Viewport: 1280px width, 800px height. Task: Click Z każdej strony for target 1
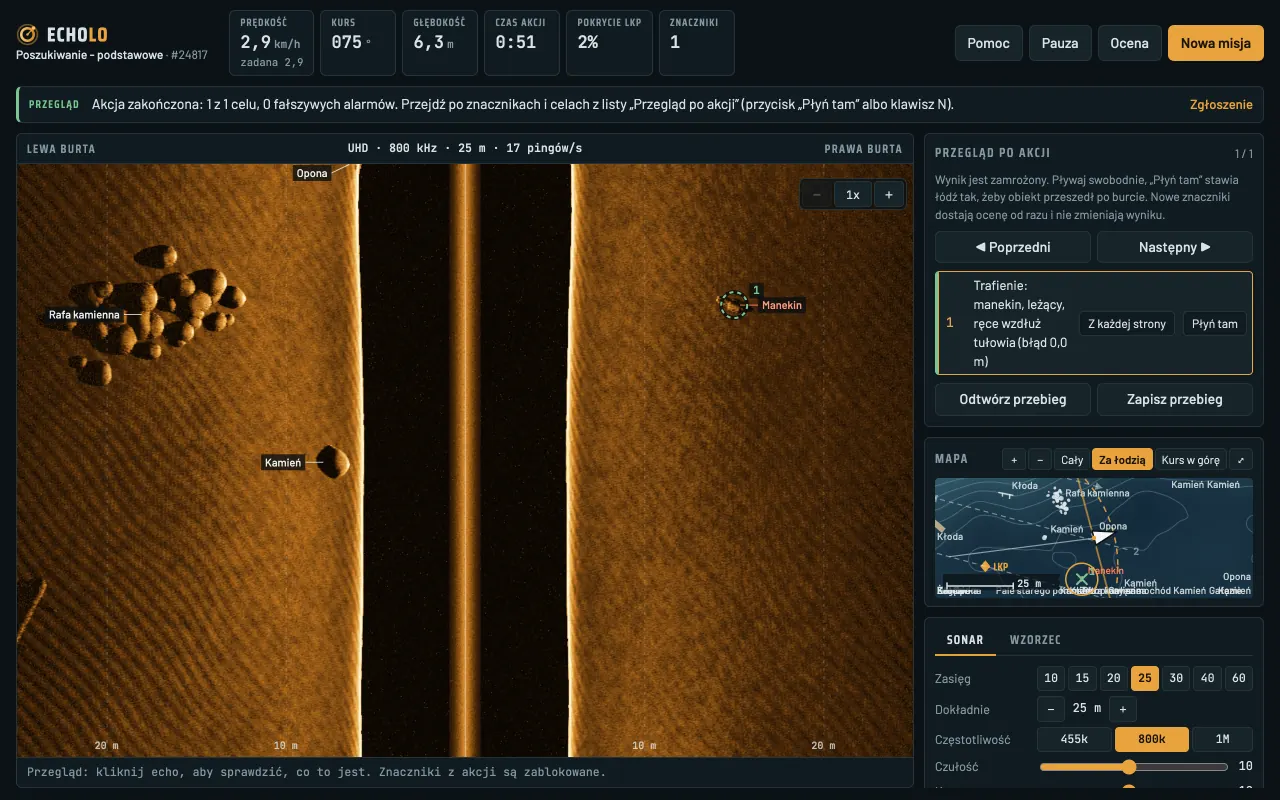pos(1128,324)
